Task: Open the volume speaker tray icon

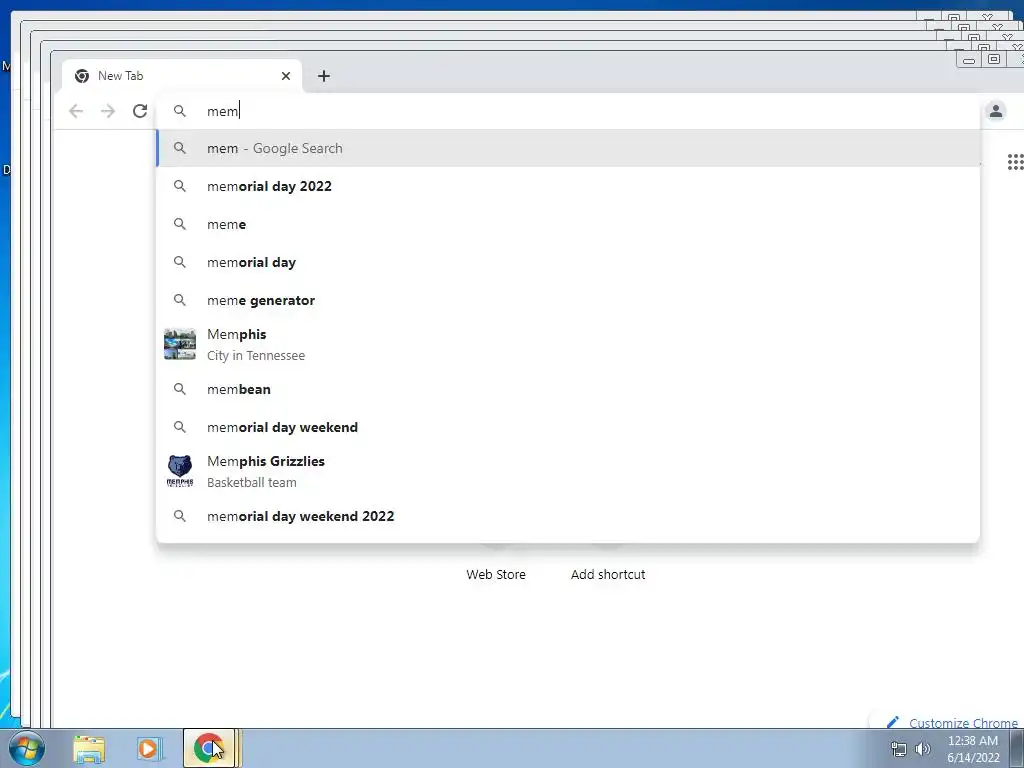Action: pos(922,748)
